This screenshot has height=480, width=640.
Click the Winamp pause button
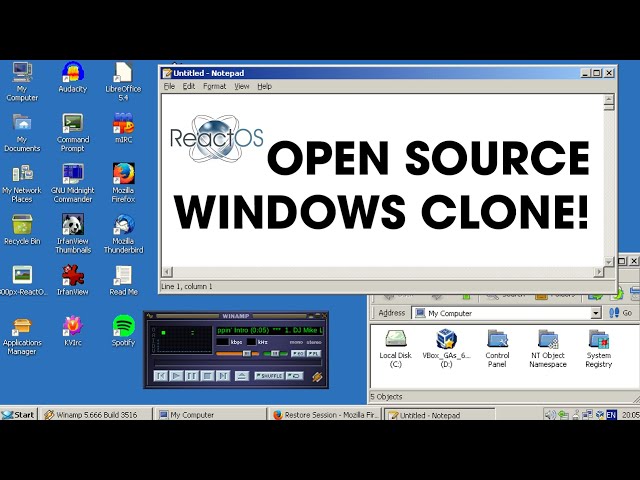[x=191, y=376]
